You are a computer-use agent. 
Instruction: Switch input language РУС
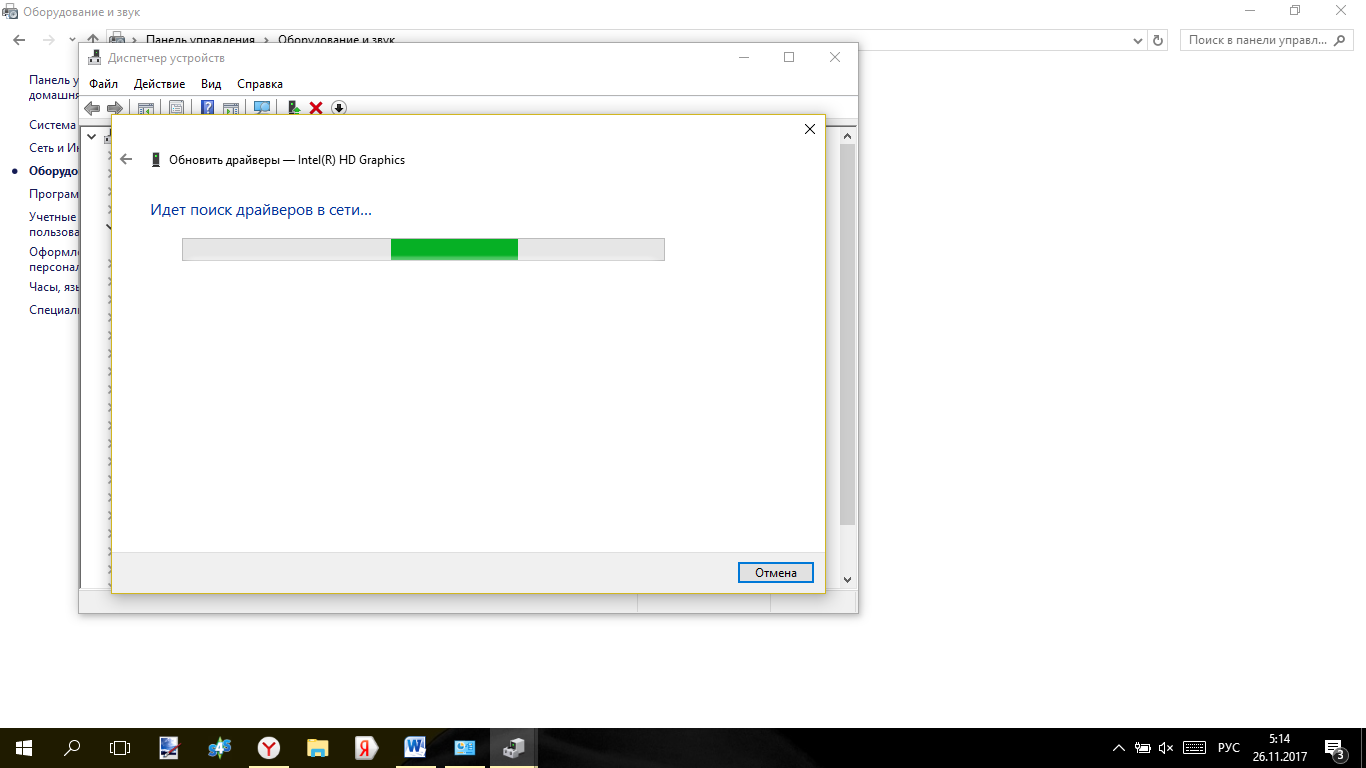click(x=1229, y=748)
